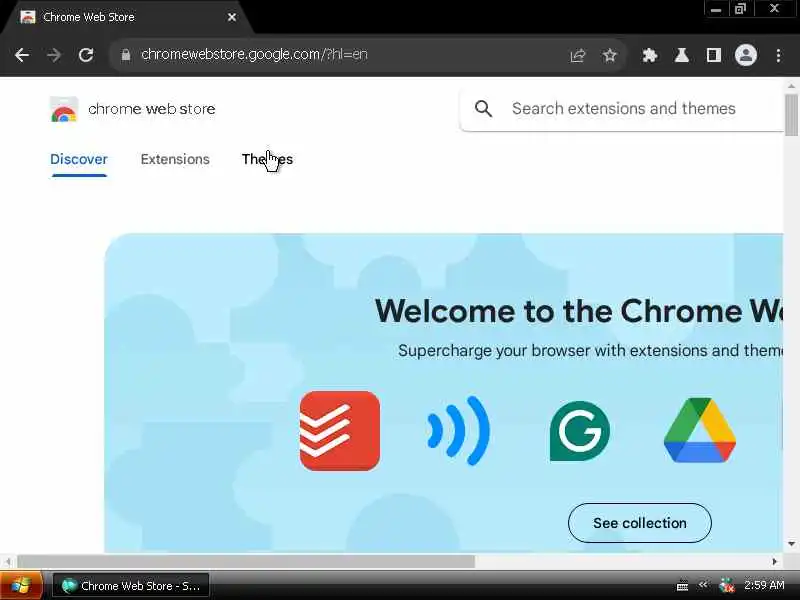Click the 2:59 AM clock
Screen dimensions: 800x600
point(764,585)
